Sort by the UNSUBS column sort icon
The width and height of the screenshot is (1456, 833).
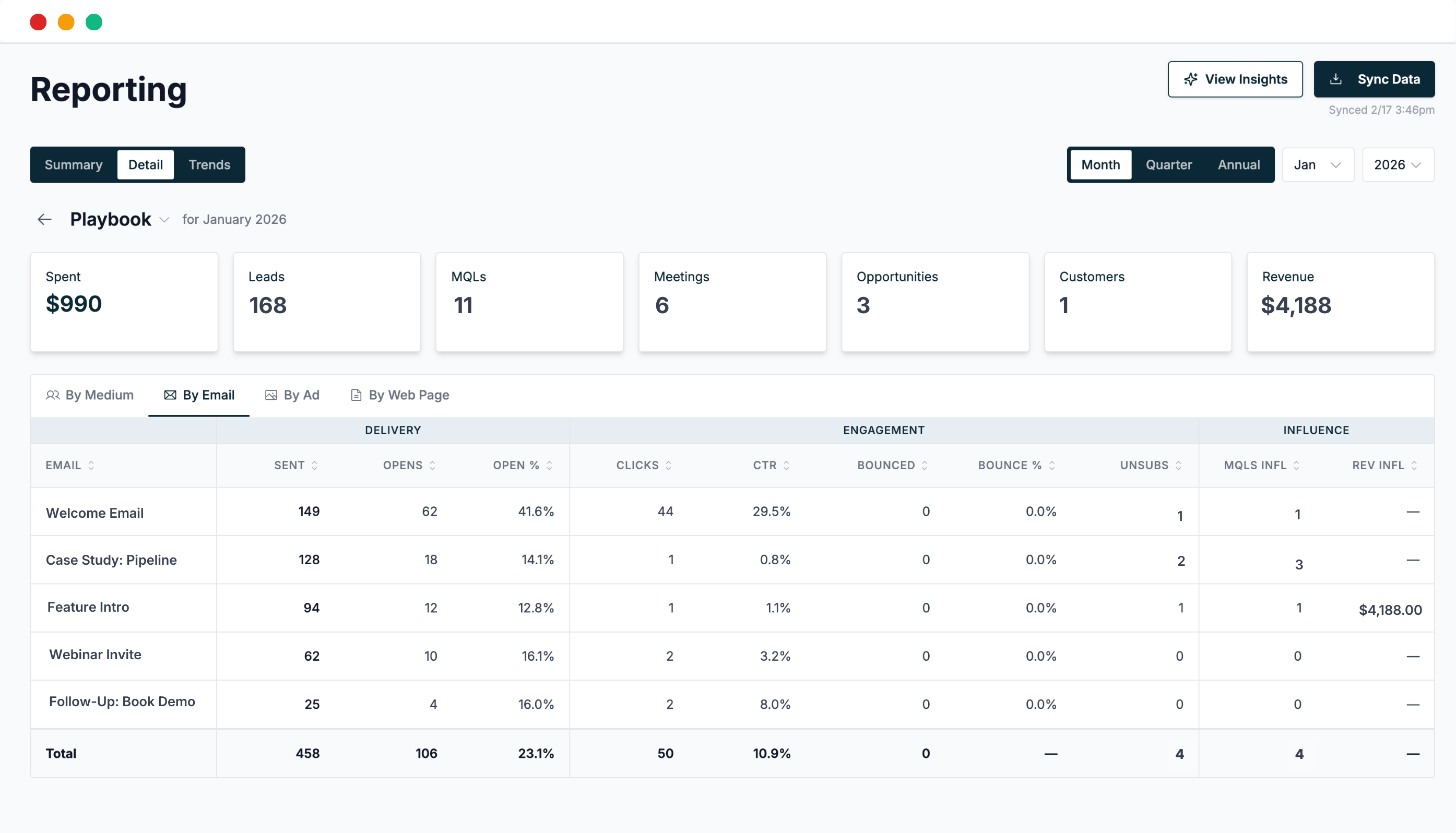click(x=1179, y=466)
